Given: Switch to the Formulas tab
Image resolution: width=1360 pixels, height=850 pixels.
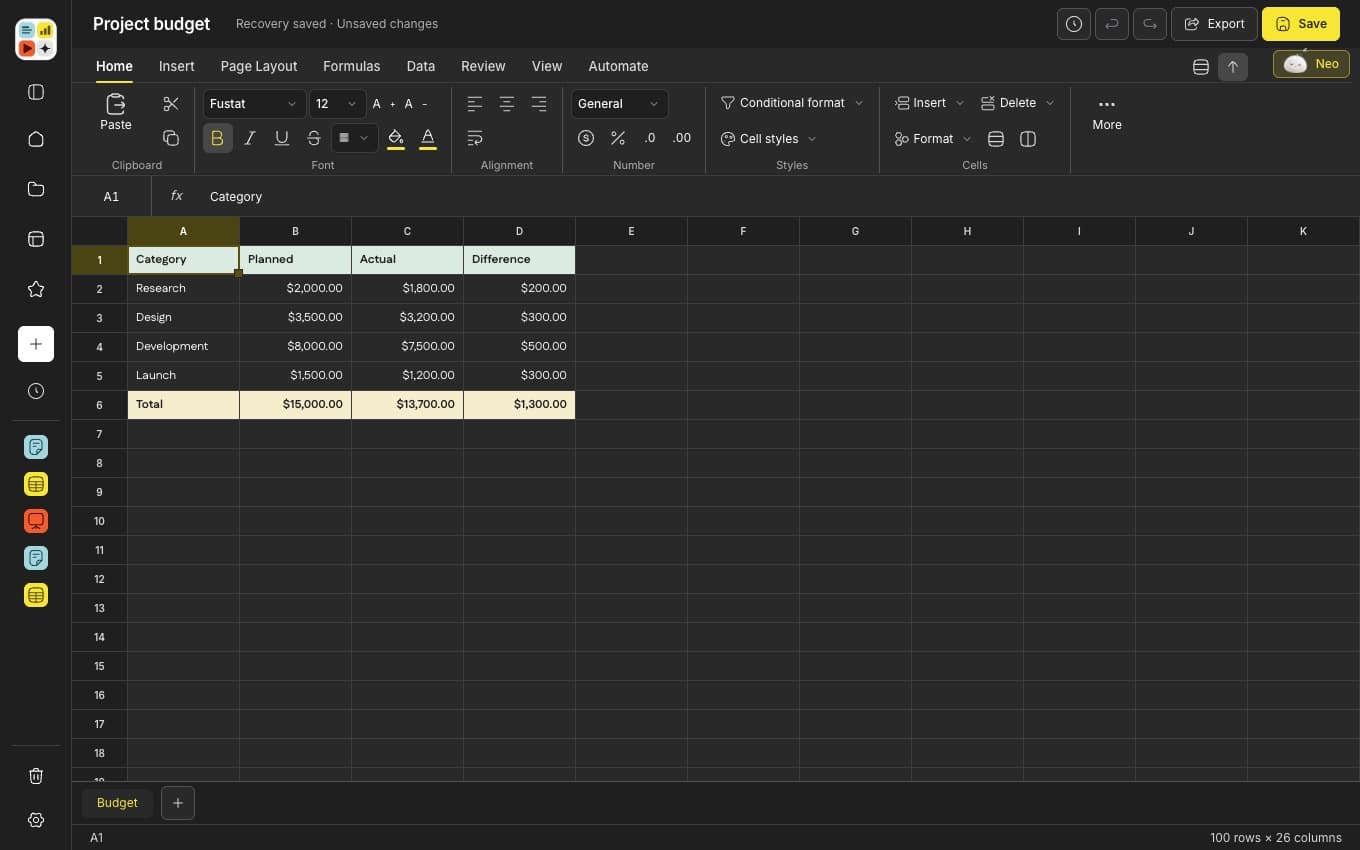Looking at the screenshot, I should click(x=352, y=66).
